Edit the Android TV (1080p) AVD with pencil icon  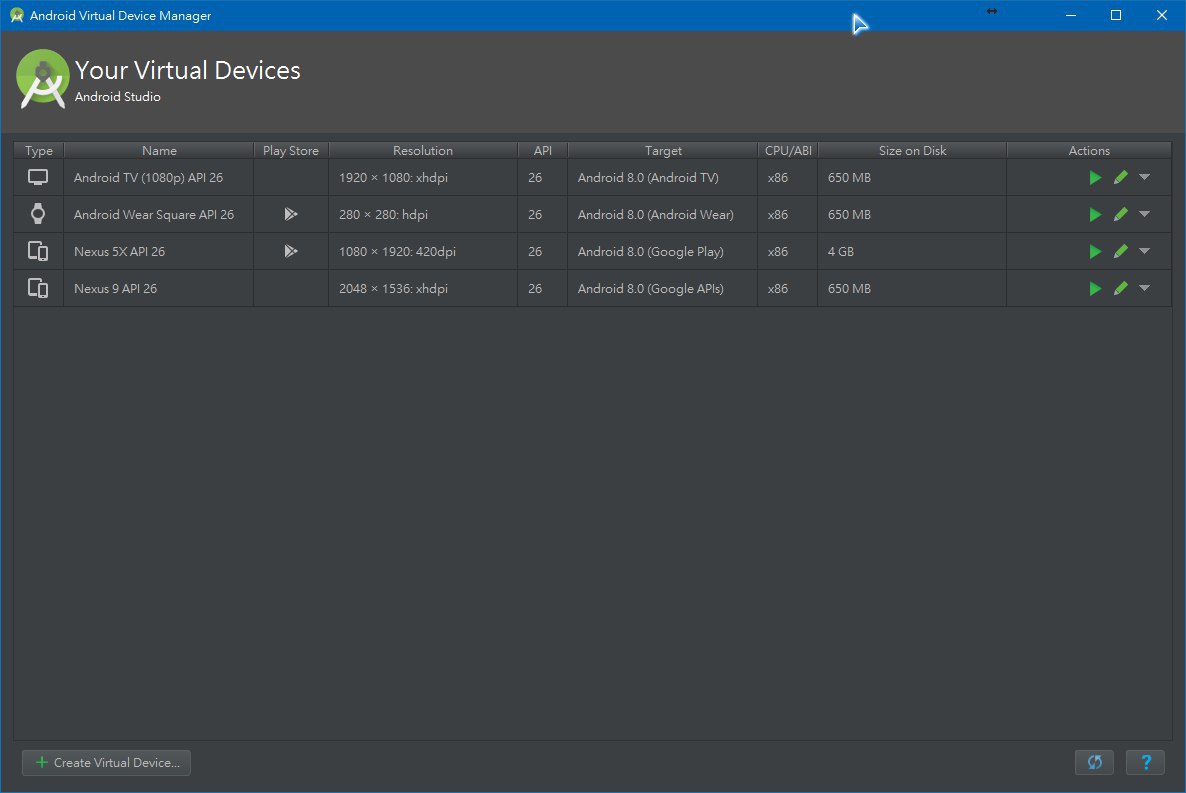1120,178
